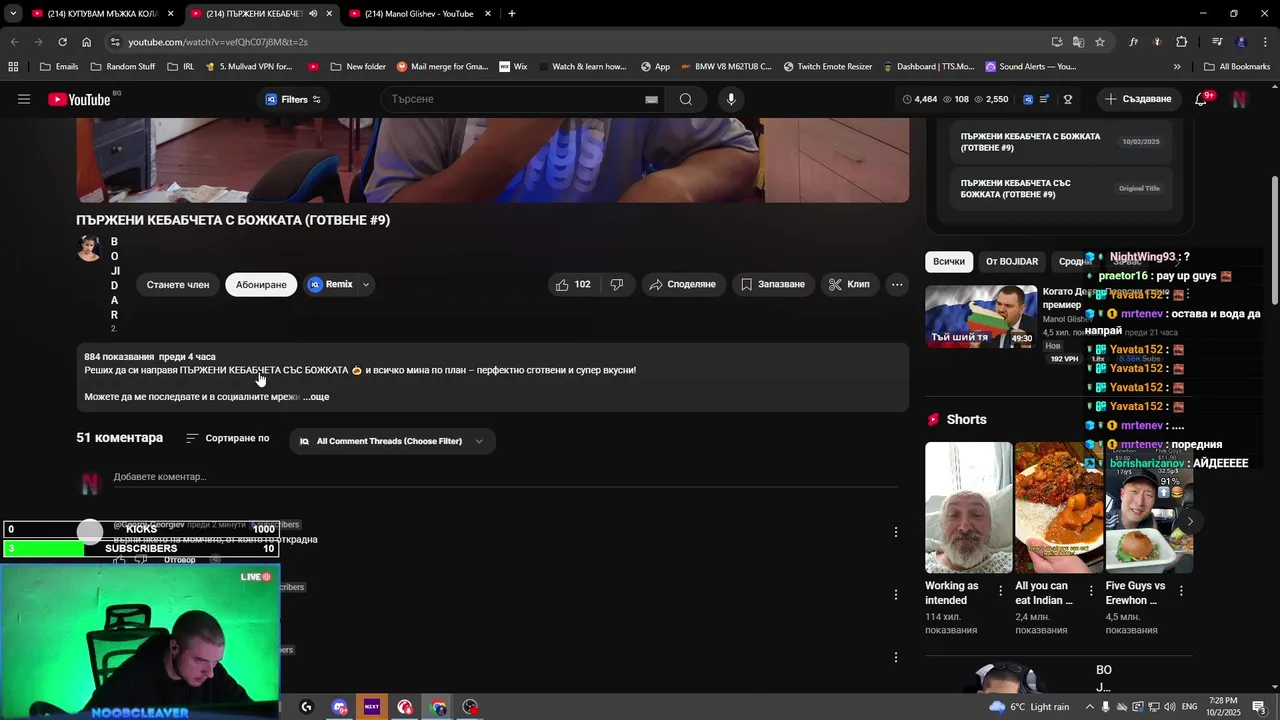Focus the Добавете коментар comment box
The height and width of the screenshot is (720, 1280).
click(505, 477)
